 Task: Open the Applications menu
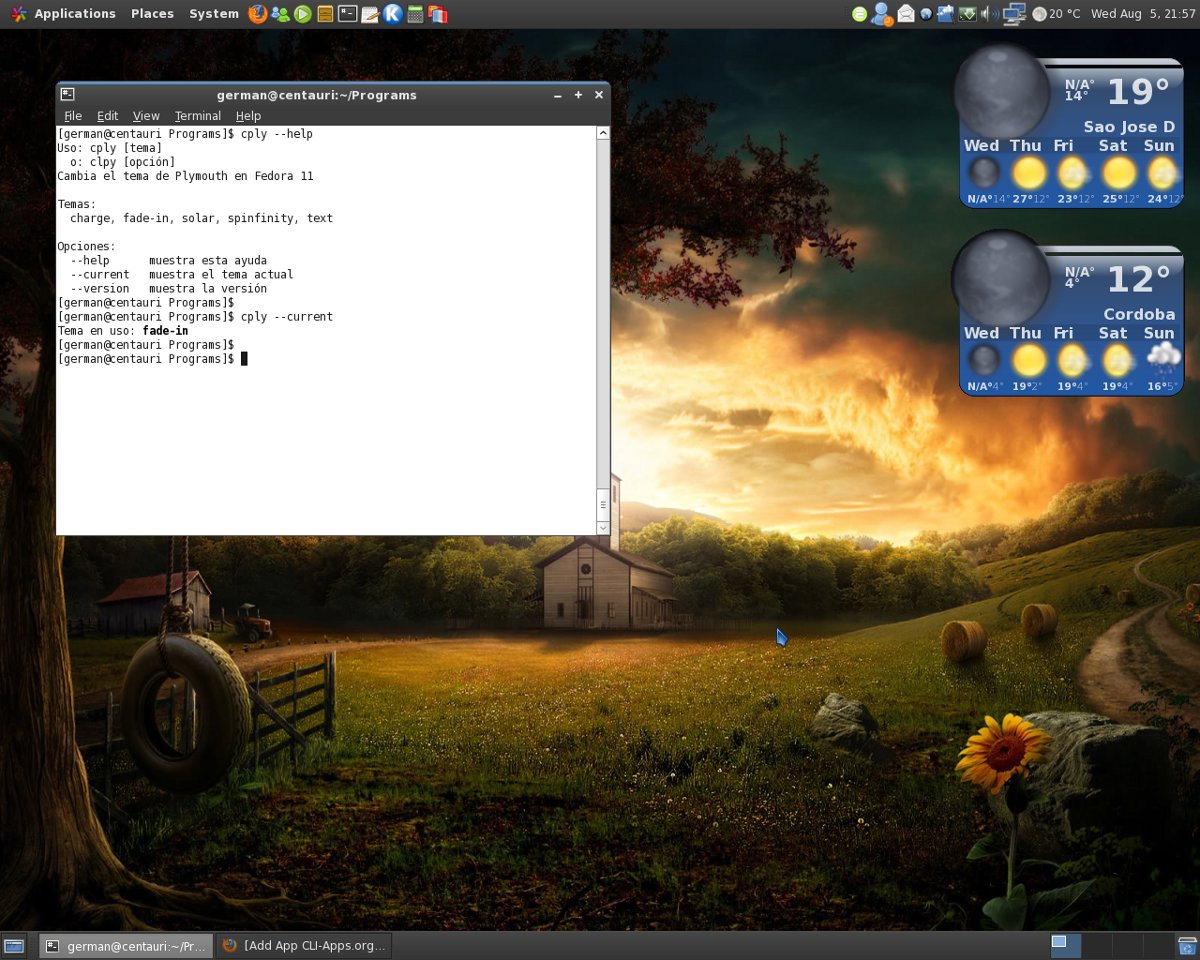pyautogui.click(x=64, y=14)
